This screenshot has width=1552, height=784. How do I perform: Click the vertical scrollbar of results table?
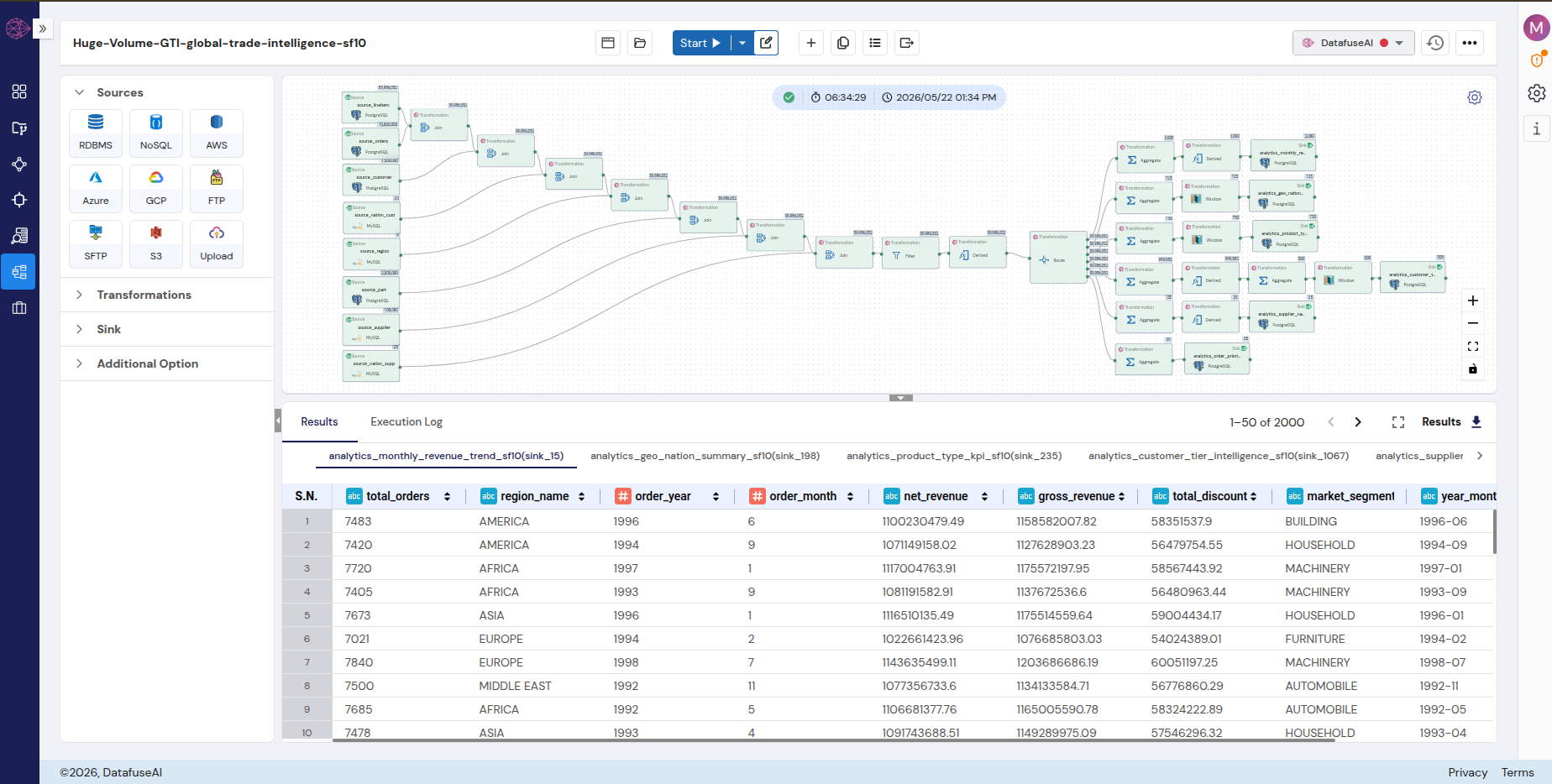point(1495,531)
